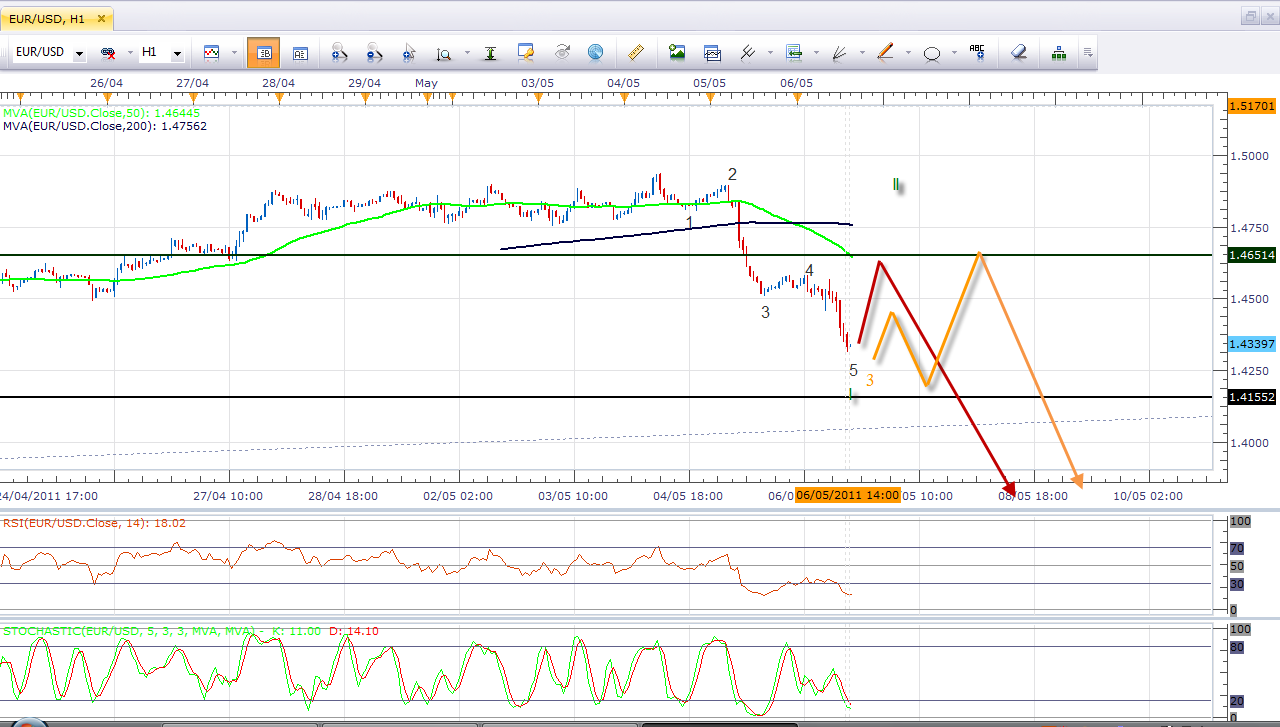Select the ruler measure tool
1280x727 pixels.
(635, 53)
